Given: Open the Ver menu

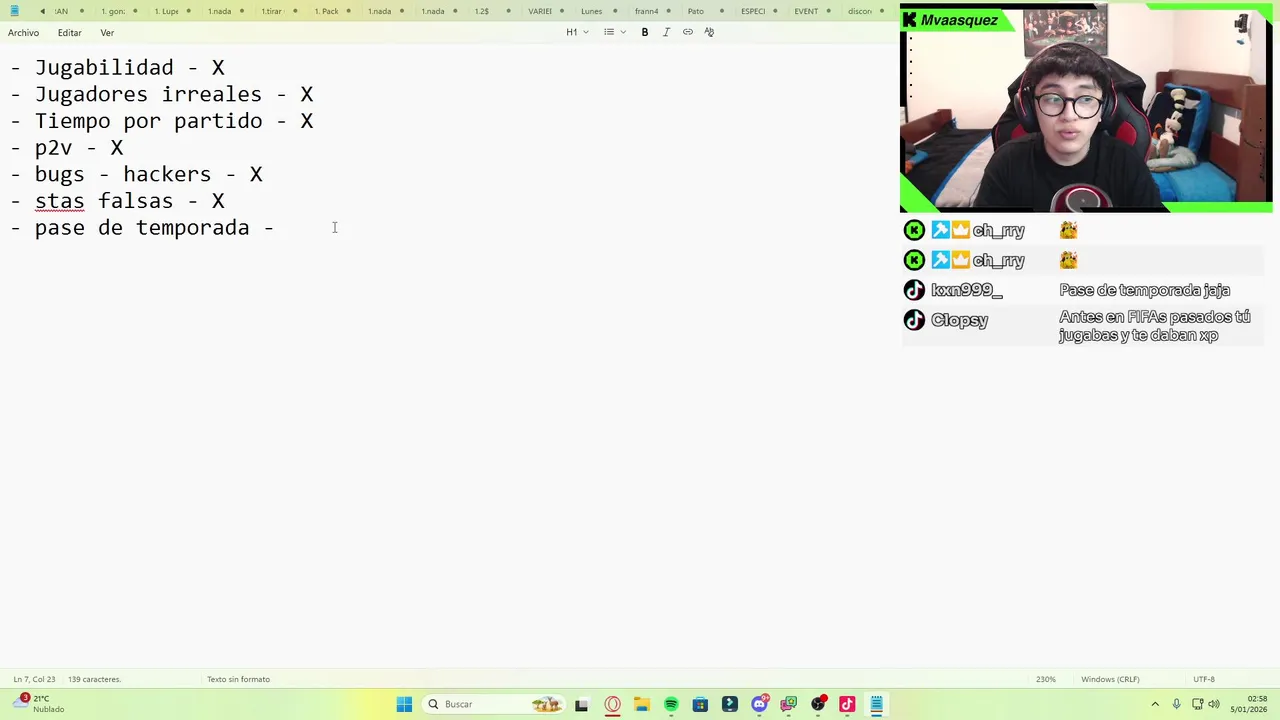Looking at the screenshot, I should coord(107,33).
